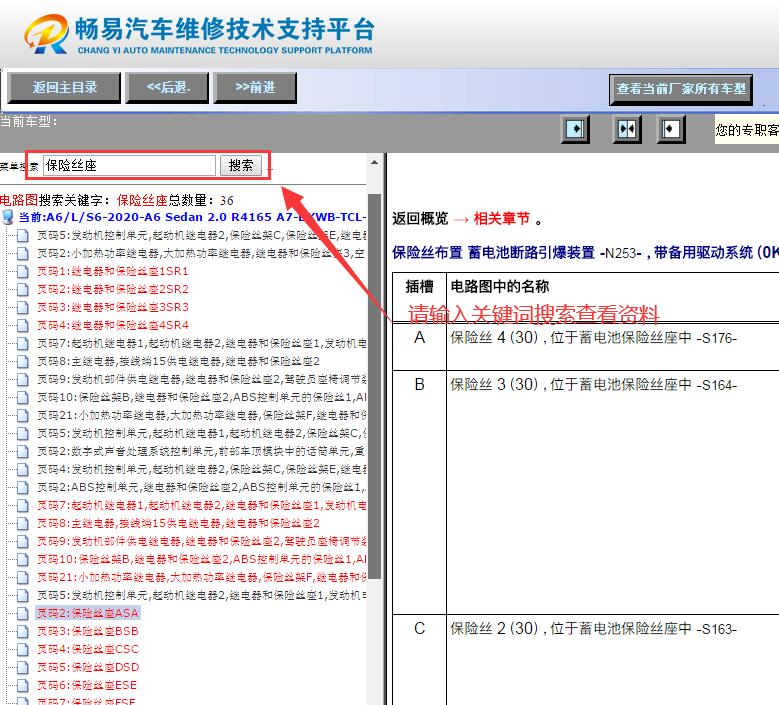
Task: Select the split both-panels layout icon
Action: [626, 129]
